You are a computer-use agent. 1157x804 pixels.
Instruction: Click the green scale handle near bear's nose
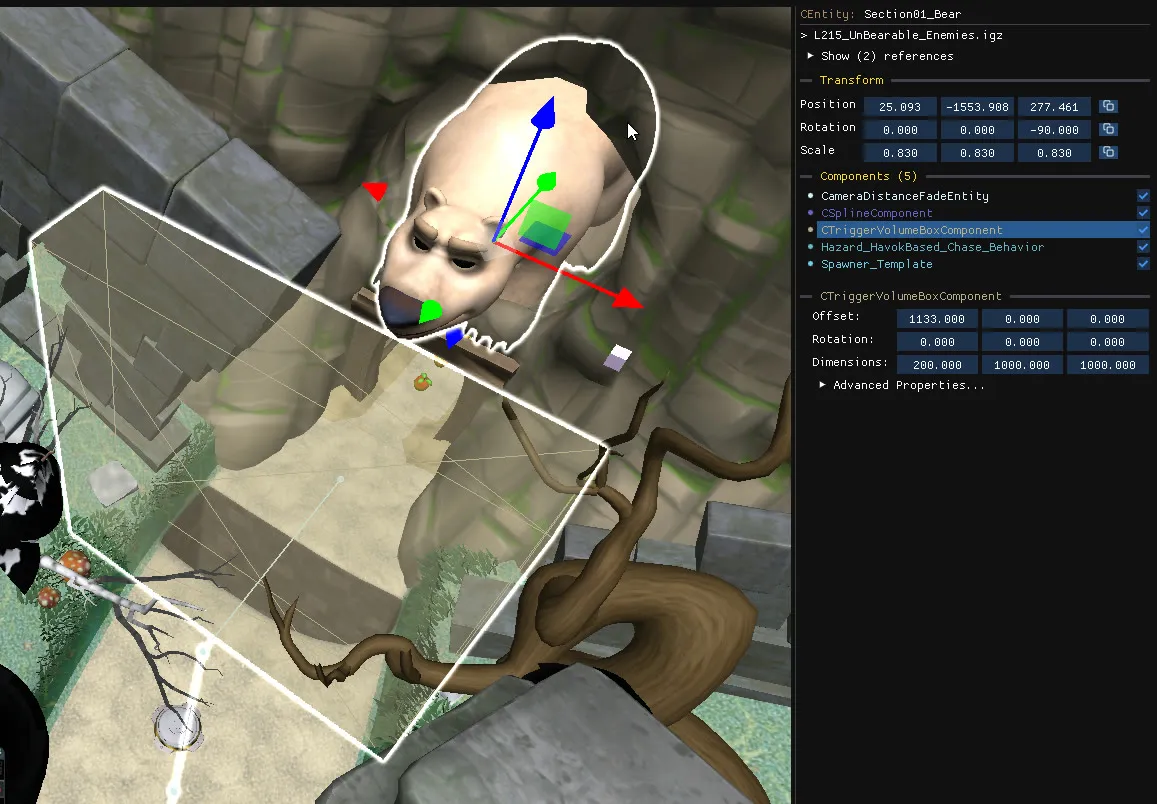point(430,312)
